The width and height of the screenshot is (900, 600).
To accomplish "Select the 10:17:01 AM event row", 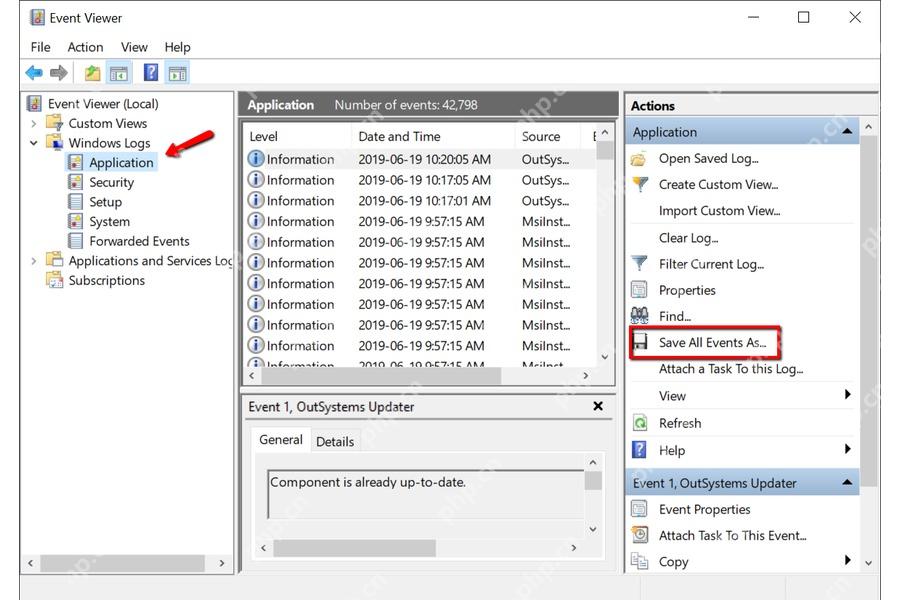I will [421, 201].
